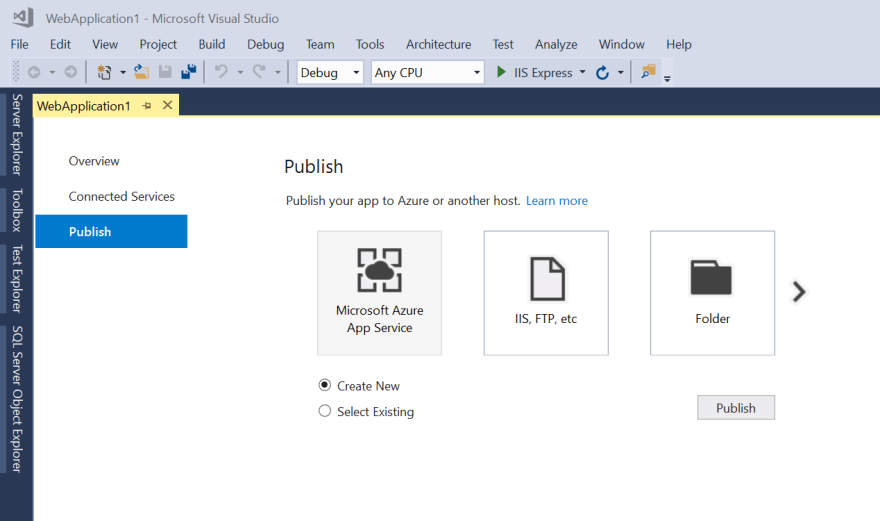
Task: Click the Save toolbar icon
Action: click(165, 72)
